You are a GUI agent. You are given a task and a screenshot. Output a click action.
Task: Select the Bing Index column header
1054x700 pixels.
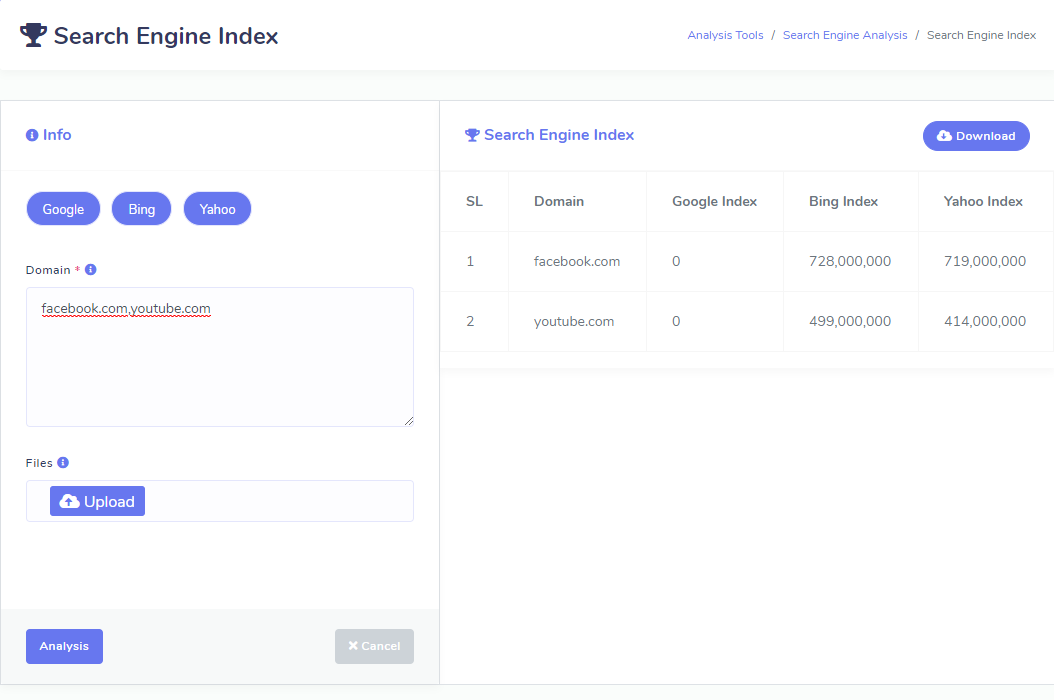[x=843, y=201]
